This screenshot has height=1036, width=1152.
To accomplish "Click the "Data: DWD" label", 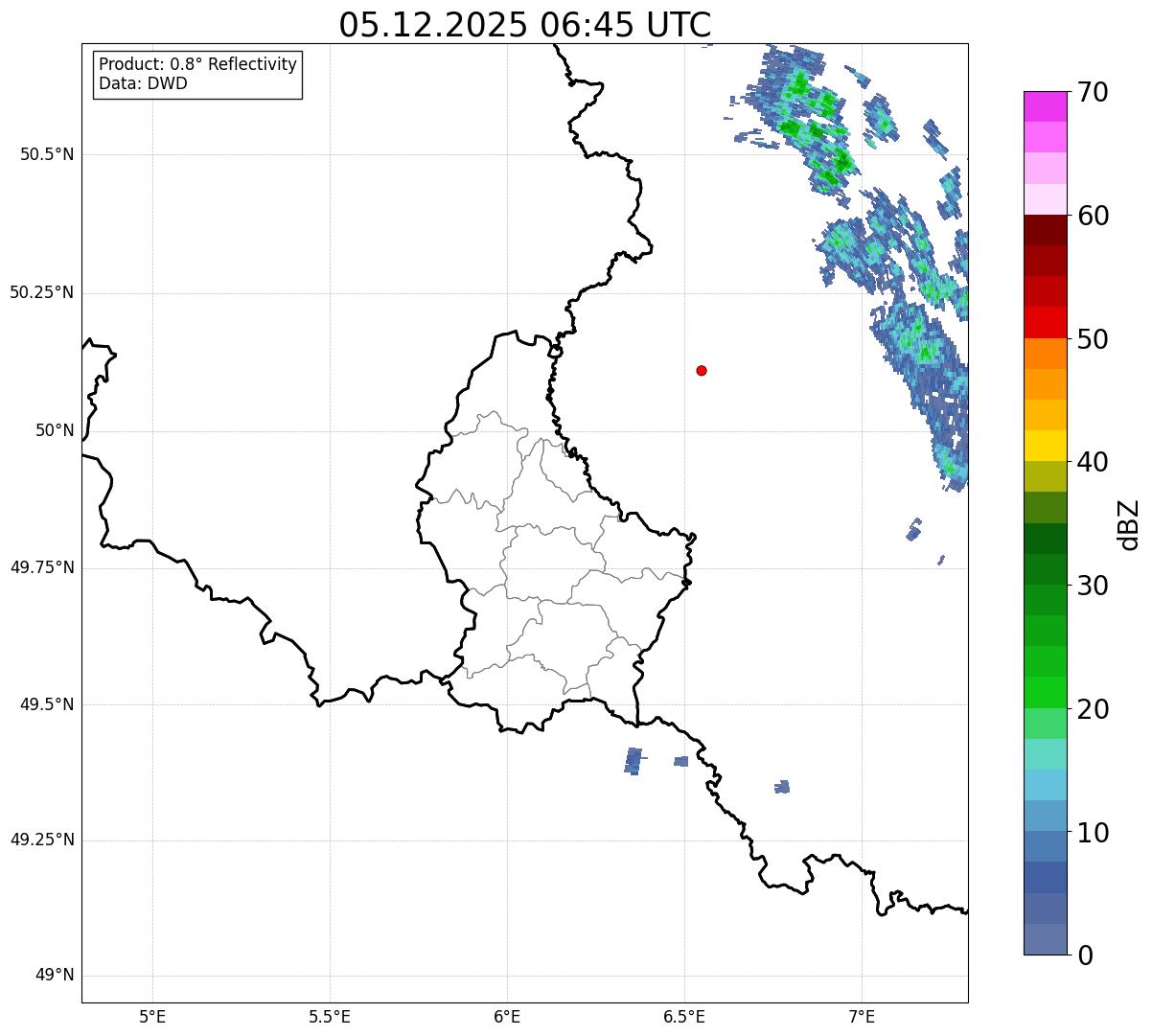I will click(144, 83).
